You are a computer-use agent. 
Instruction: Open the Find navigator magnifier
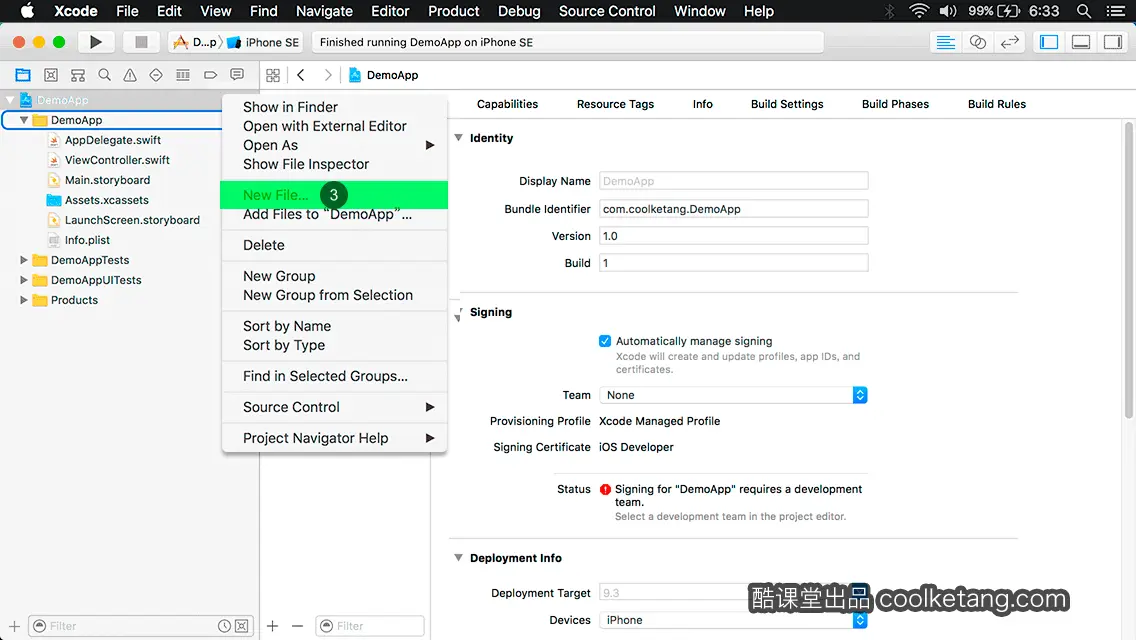click(x=104, y=75)
